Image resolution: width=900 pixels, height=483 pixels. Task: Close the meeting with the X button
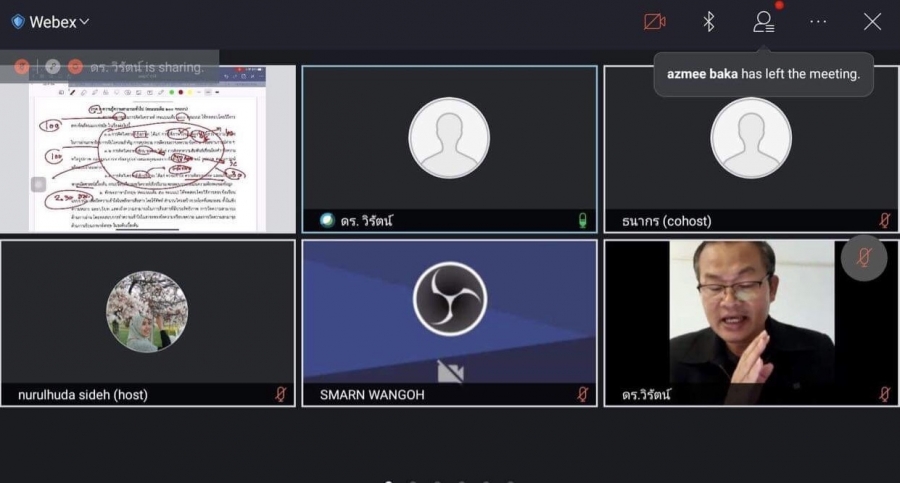(872, 22)
